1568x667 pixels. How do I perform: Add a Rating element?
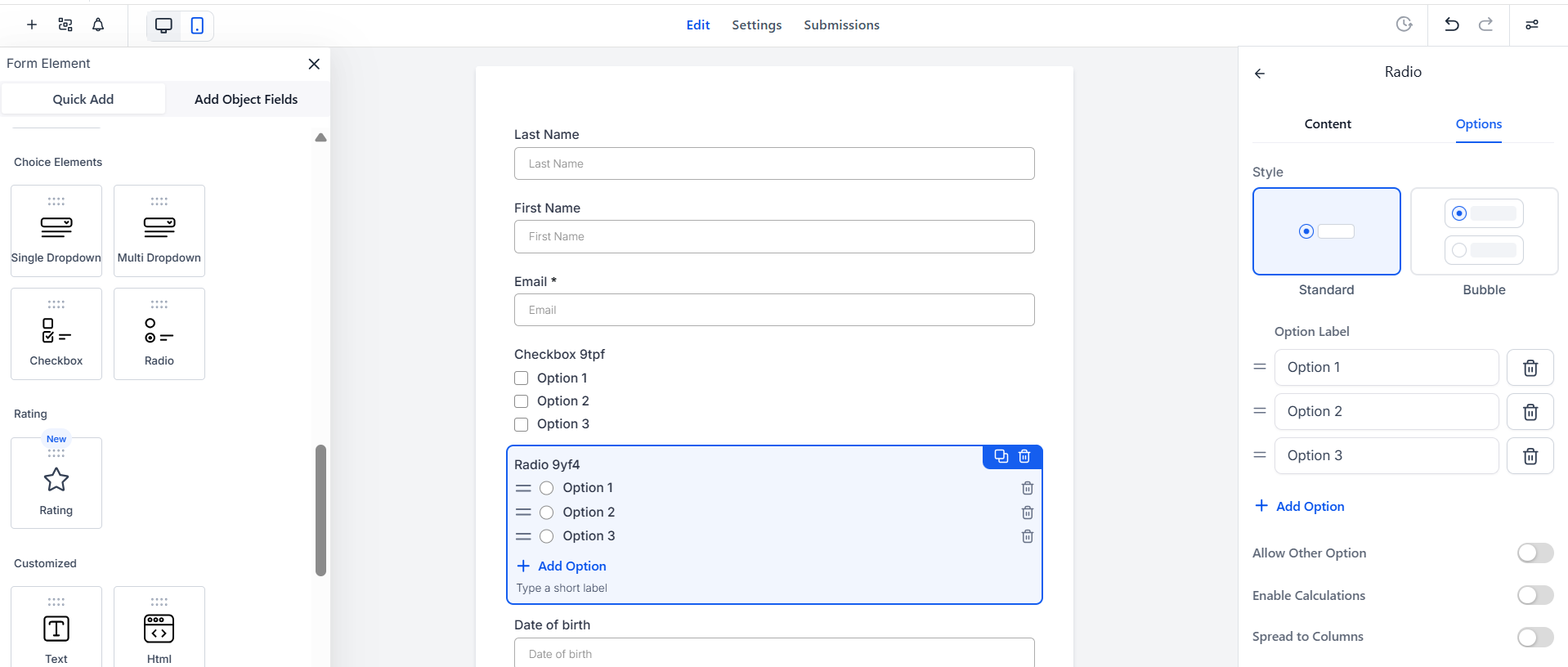tap(56, 483)
